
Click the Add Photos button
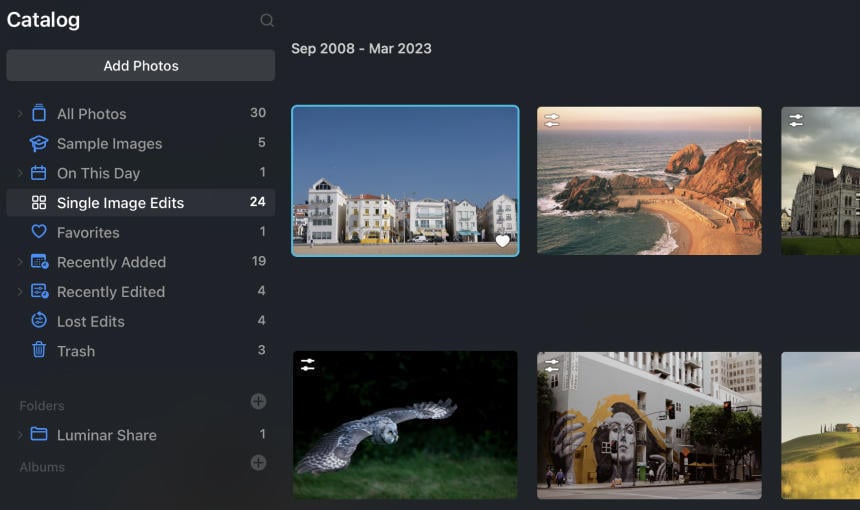141,66
